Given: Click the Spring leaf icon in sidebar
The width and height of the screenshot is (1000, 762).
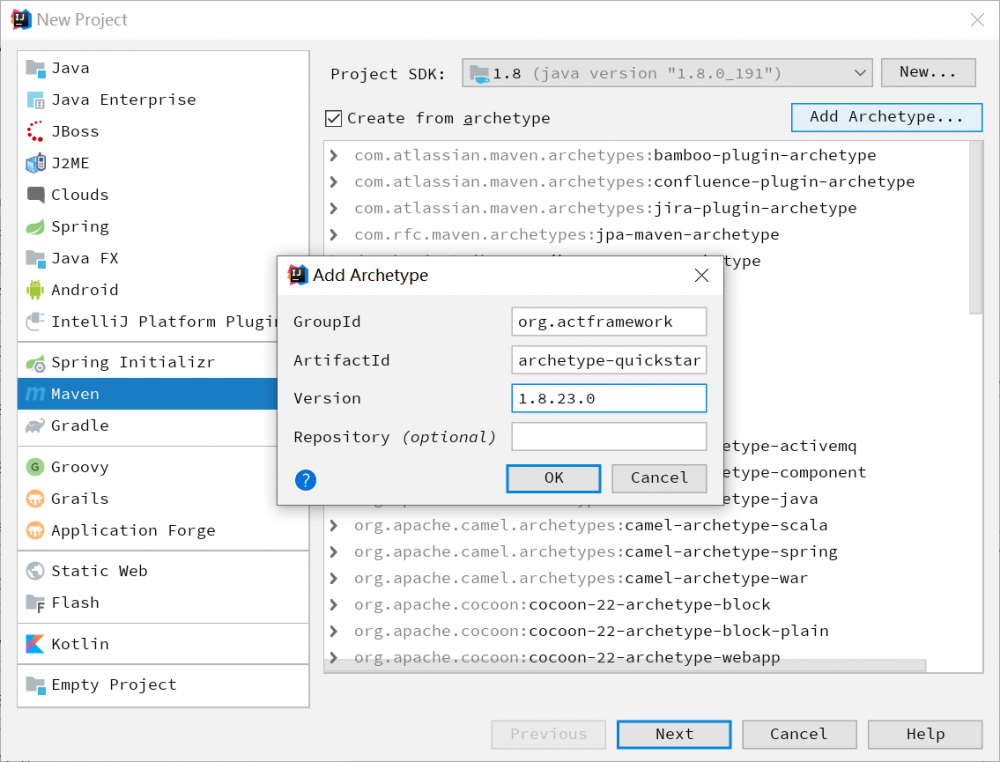Looking at the screenshot, I should tap(36, 227).
